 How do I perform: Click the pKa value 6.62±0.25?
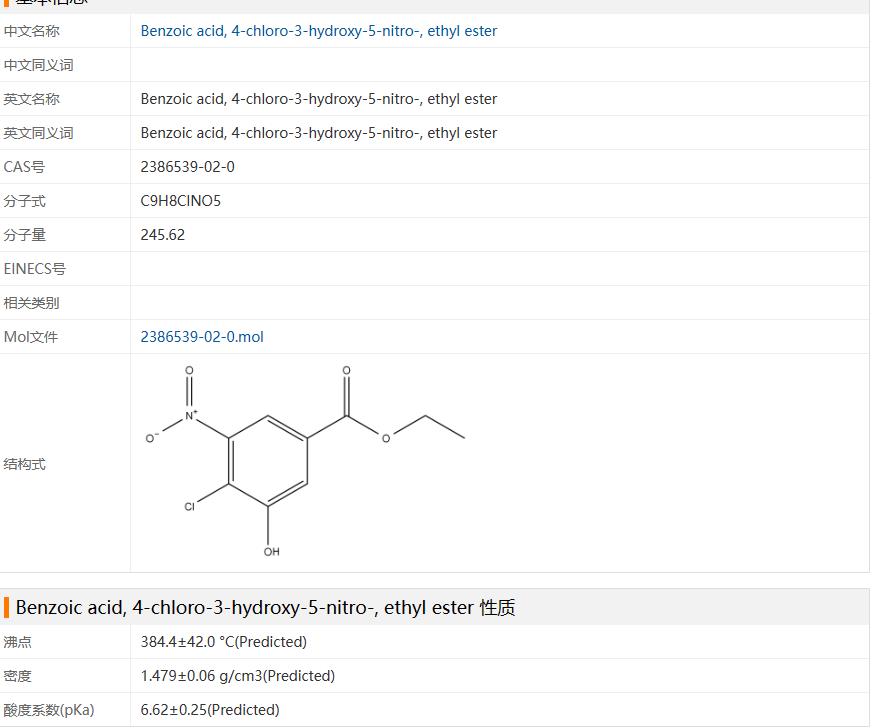coord(210,710)
